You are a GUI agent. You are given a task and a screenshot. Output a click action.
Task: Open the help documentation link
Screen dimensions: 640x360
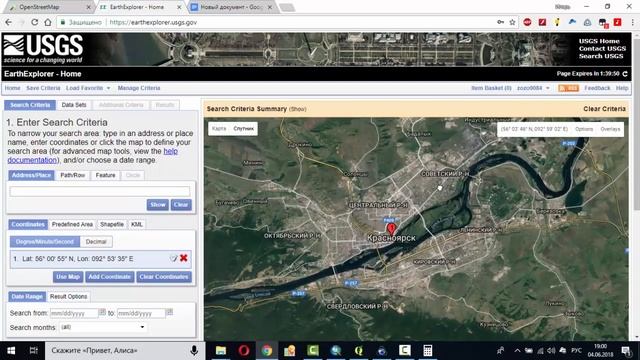coord(92,156)
